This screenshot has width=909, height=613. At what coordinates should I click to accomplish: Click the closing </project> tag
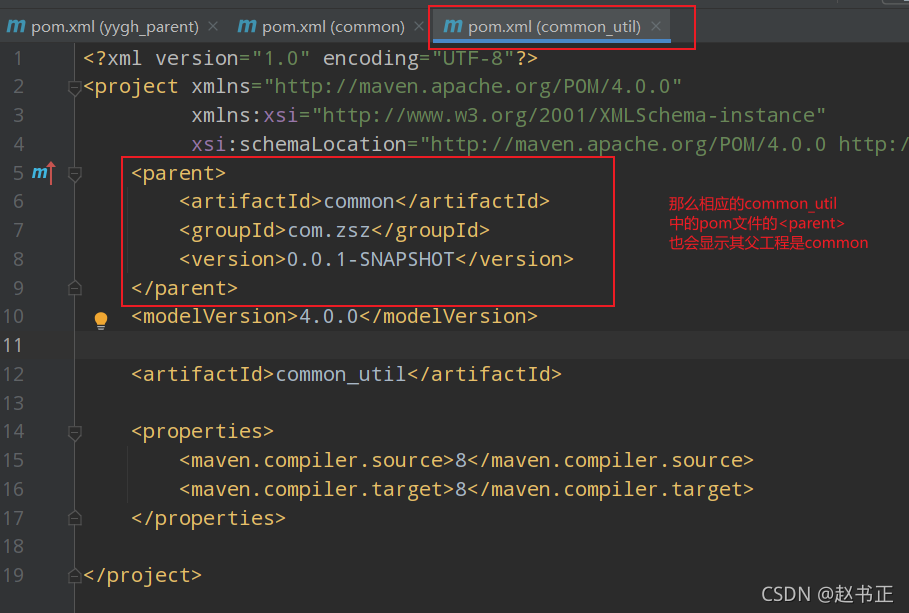(143, 575)
